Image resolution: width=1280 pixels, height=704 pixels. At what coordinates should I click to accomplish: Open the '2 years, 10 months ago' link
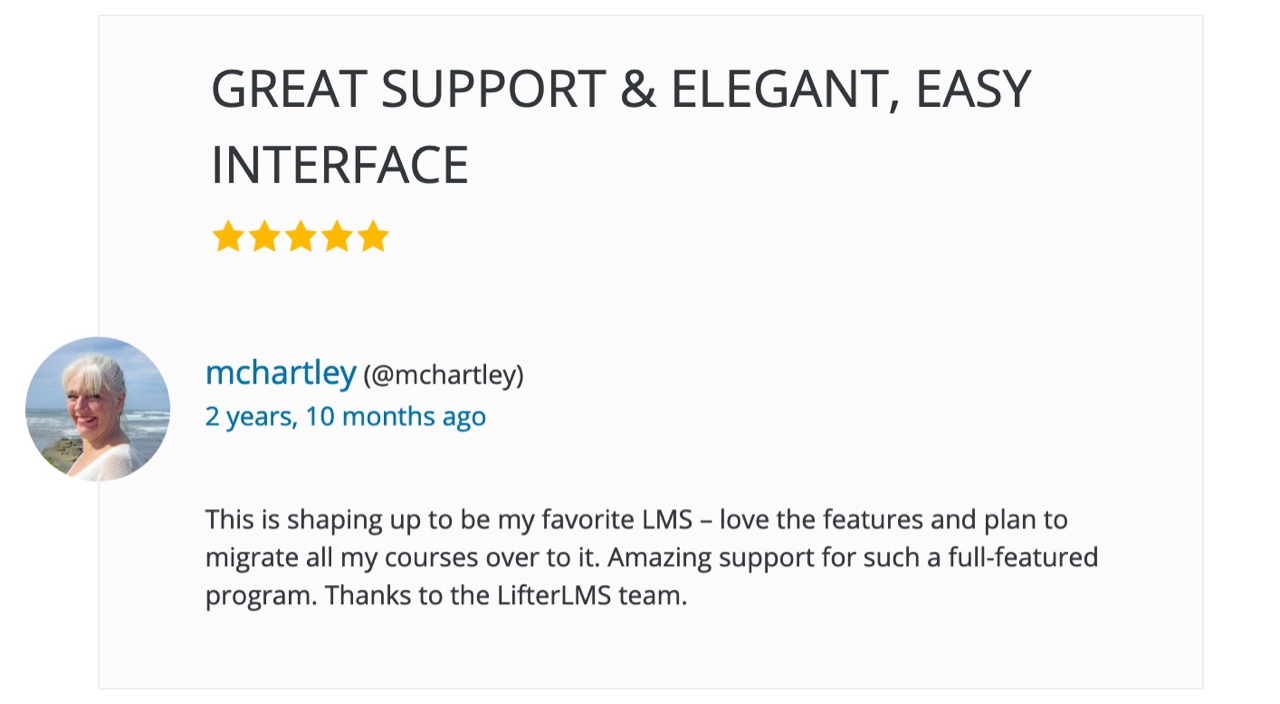click(x=346, y=416)
